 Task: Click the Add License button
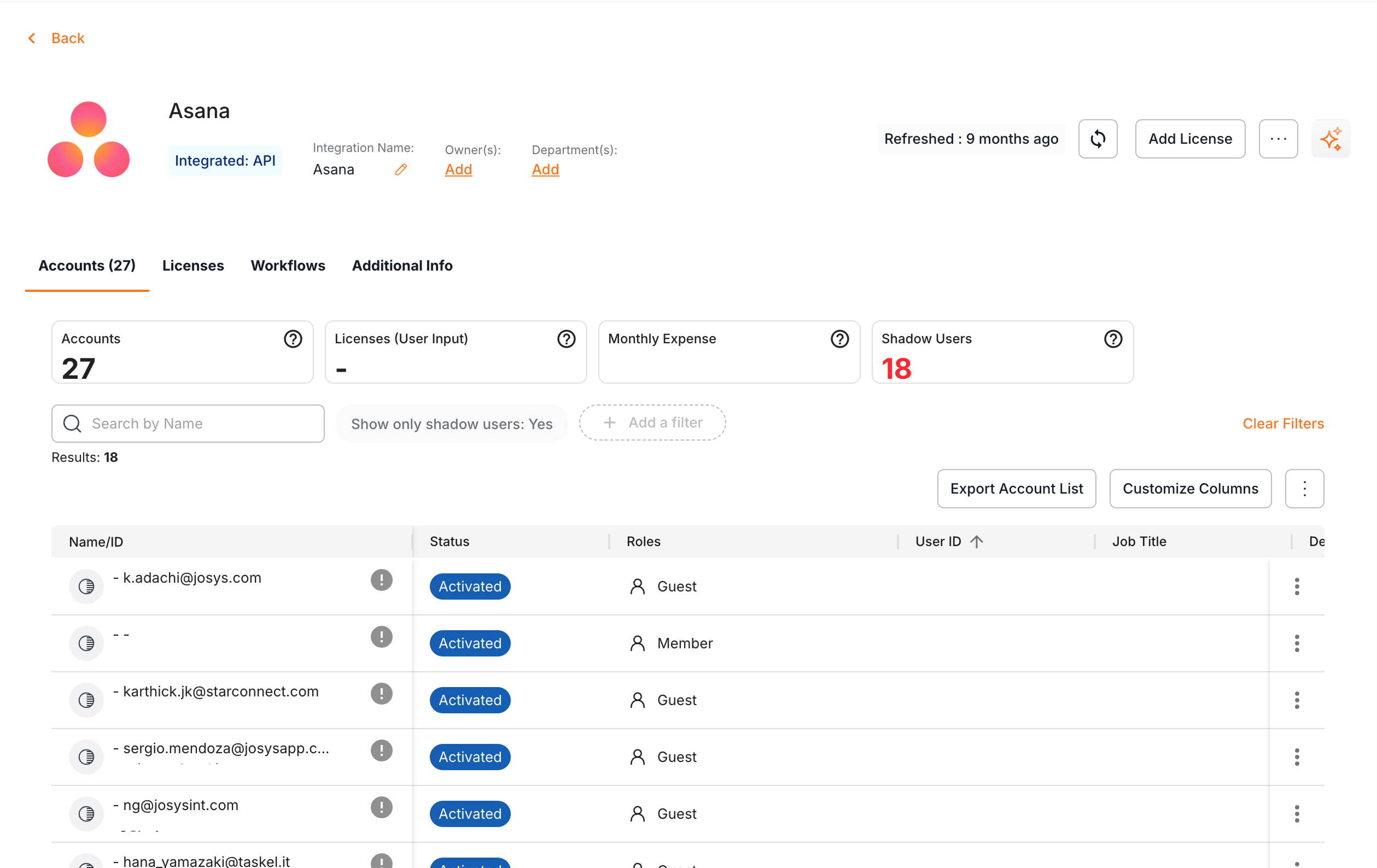1190,139
